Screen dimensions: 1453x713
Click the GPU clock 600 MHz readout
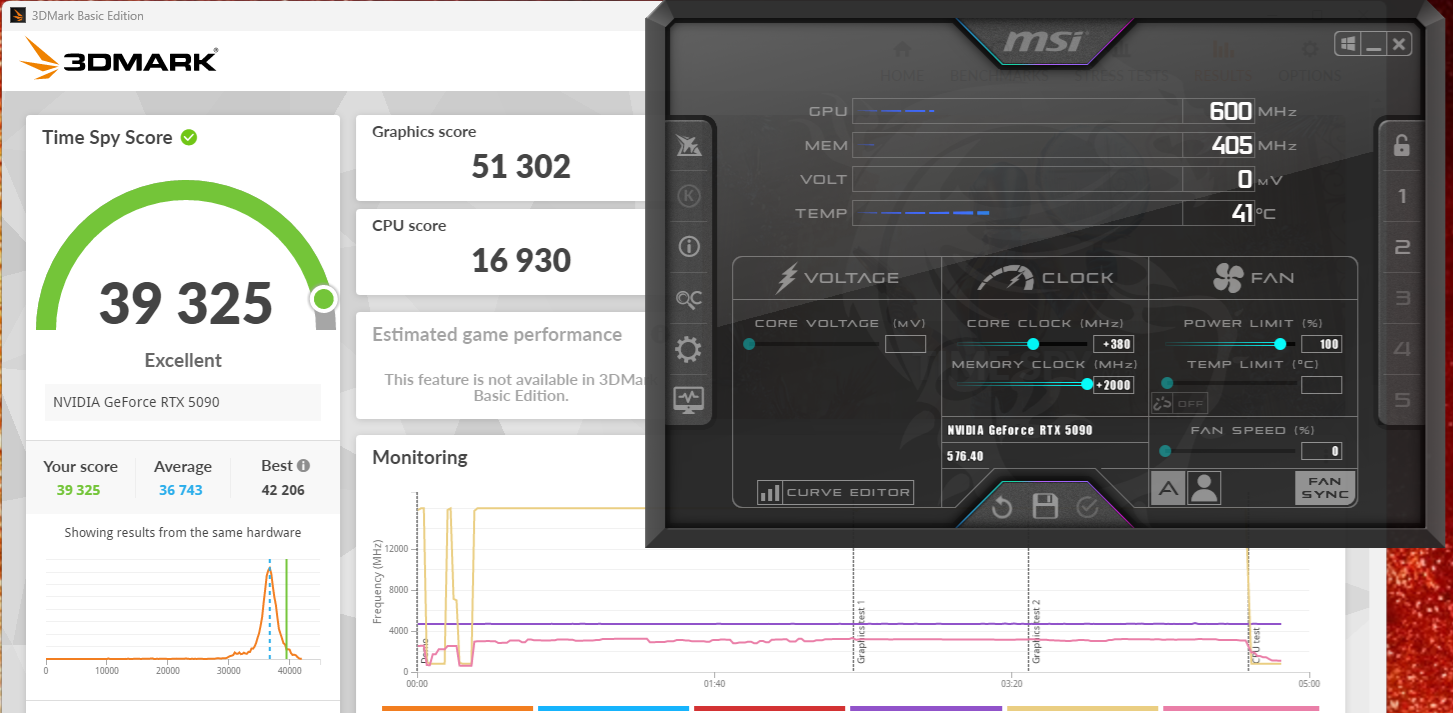click(x=1230, y=111)
